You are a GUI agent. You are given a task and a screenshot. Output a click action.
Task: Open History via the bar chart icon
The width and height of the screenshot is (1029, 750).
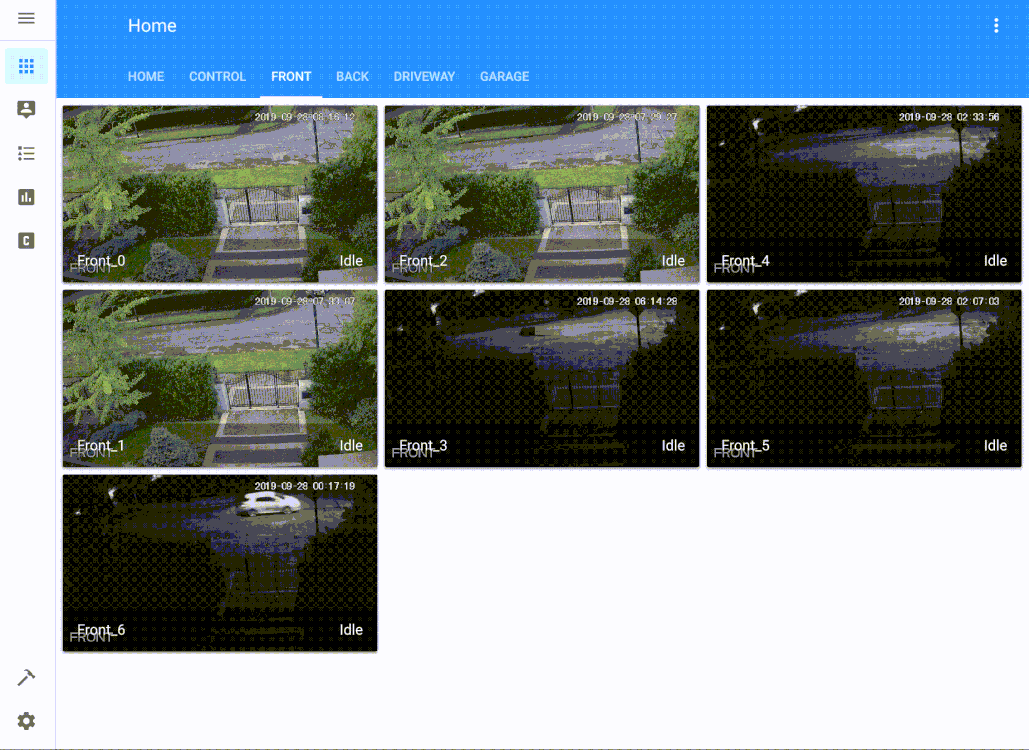(x=26, y=197)
